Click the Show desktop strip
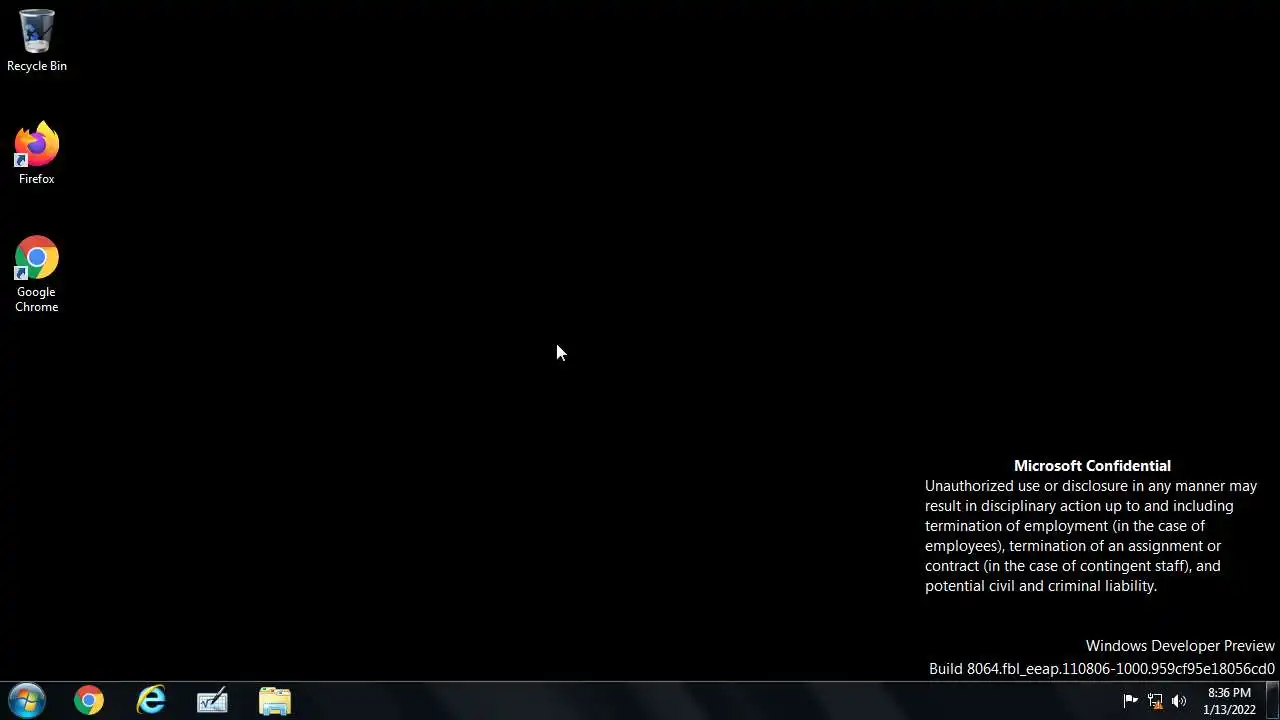The image size is (1280, 720). (1273, 701)
